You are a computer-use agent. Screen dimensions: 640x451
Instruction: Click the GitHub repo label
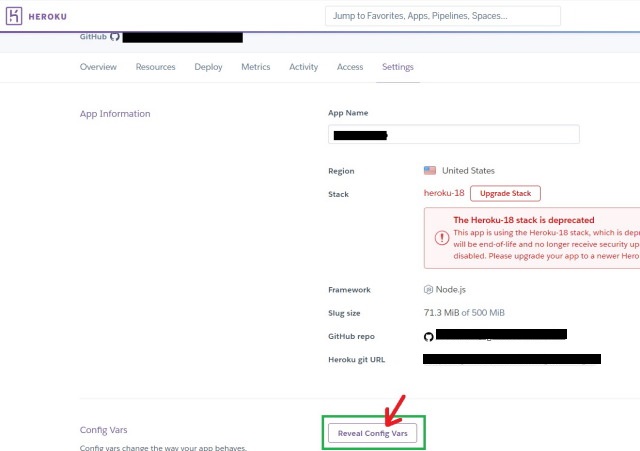(x=351, y=336)
